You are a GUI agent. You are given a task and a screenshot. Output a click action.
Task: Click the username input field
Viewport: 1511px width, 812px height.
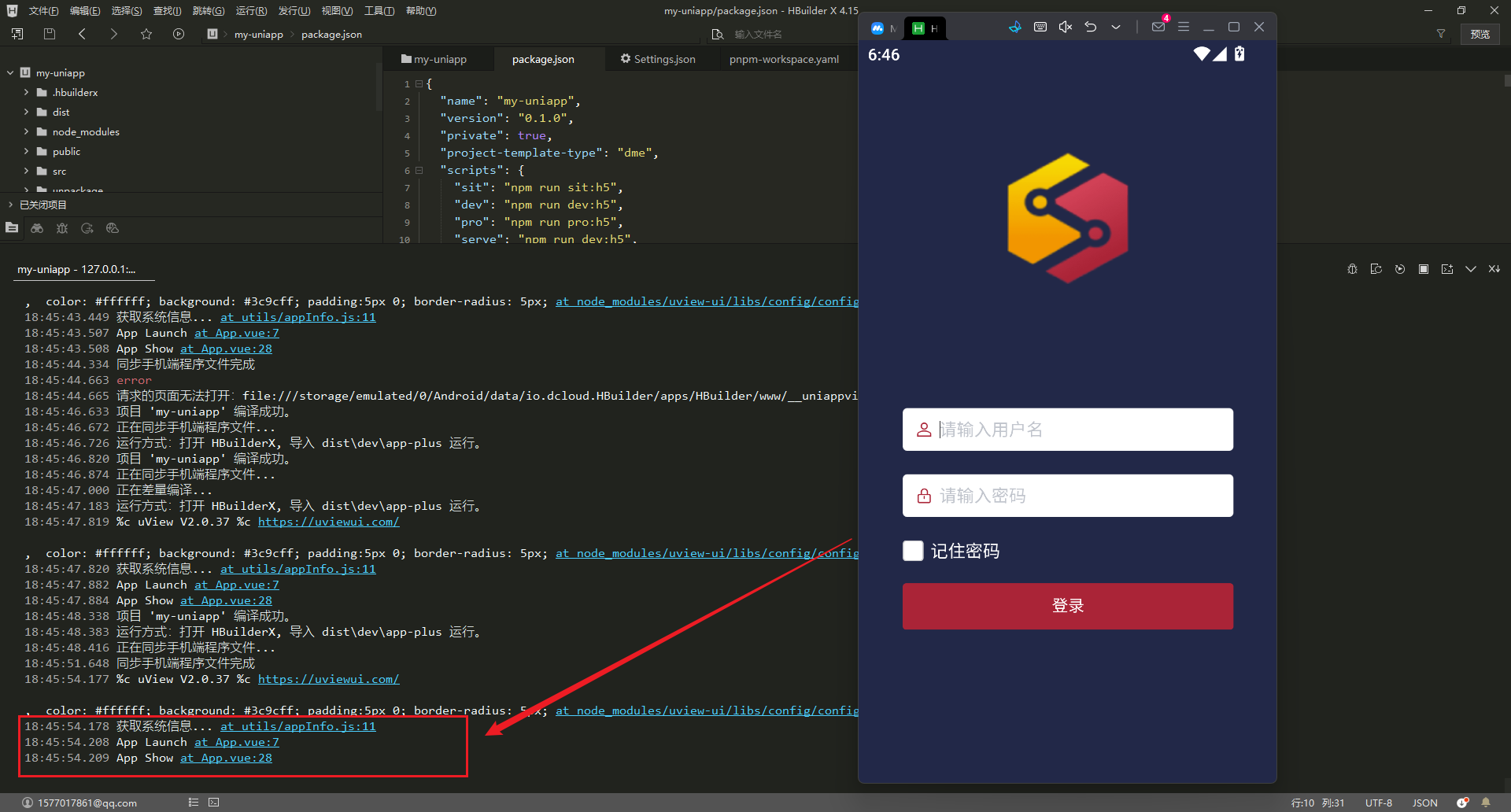[1078, 430]
